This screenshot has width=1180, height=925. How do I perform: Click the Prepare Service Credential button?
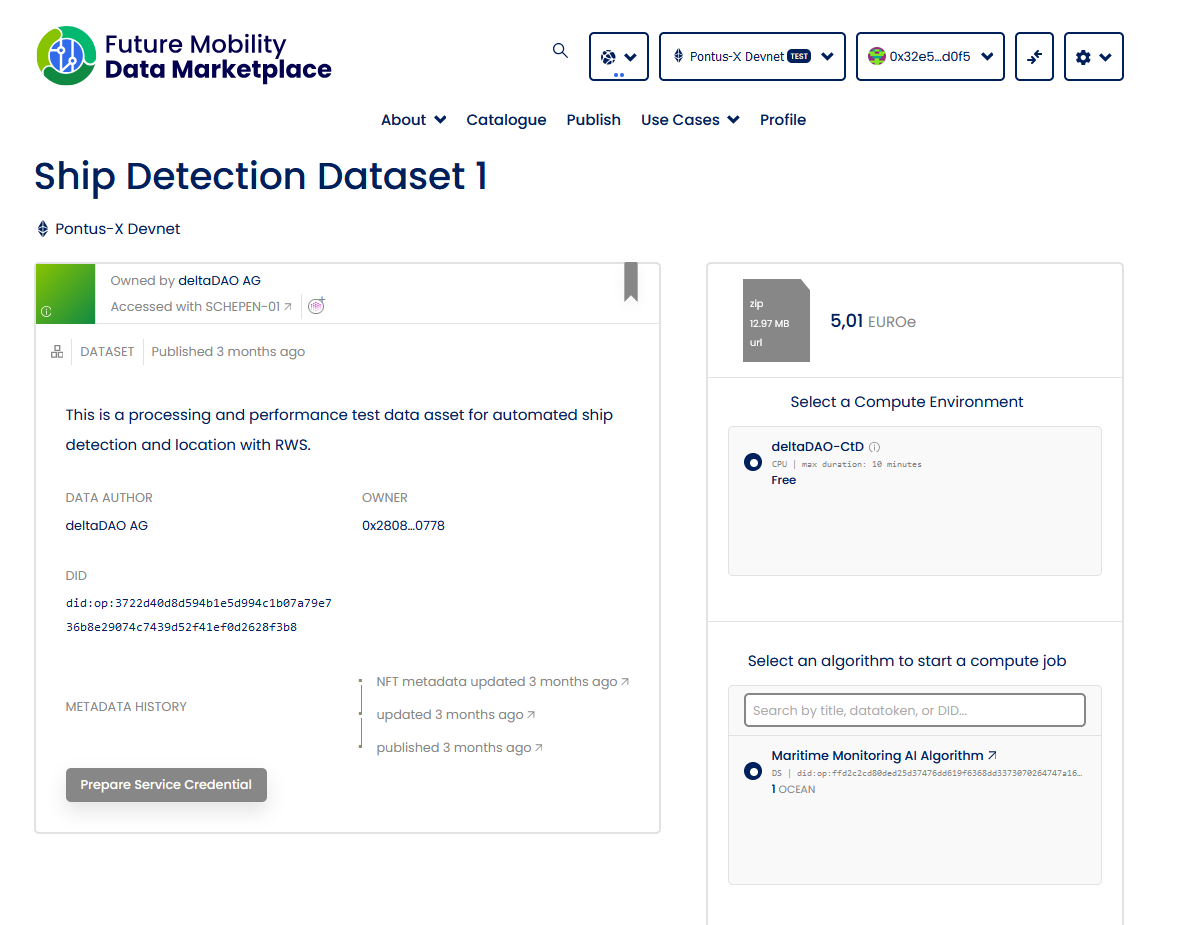coord(166,785)
